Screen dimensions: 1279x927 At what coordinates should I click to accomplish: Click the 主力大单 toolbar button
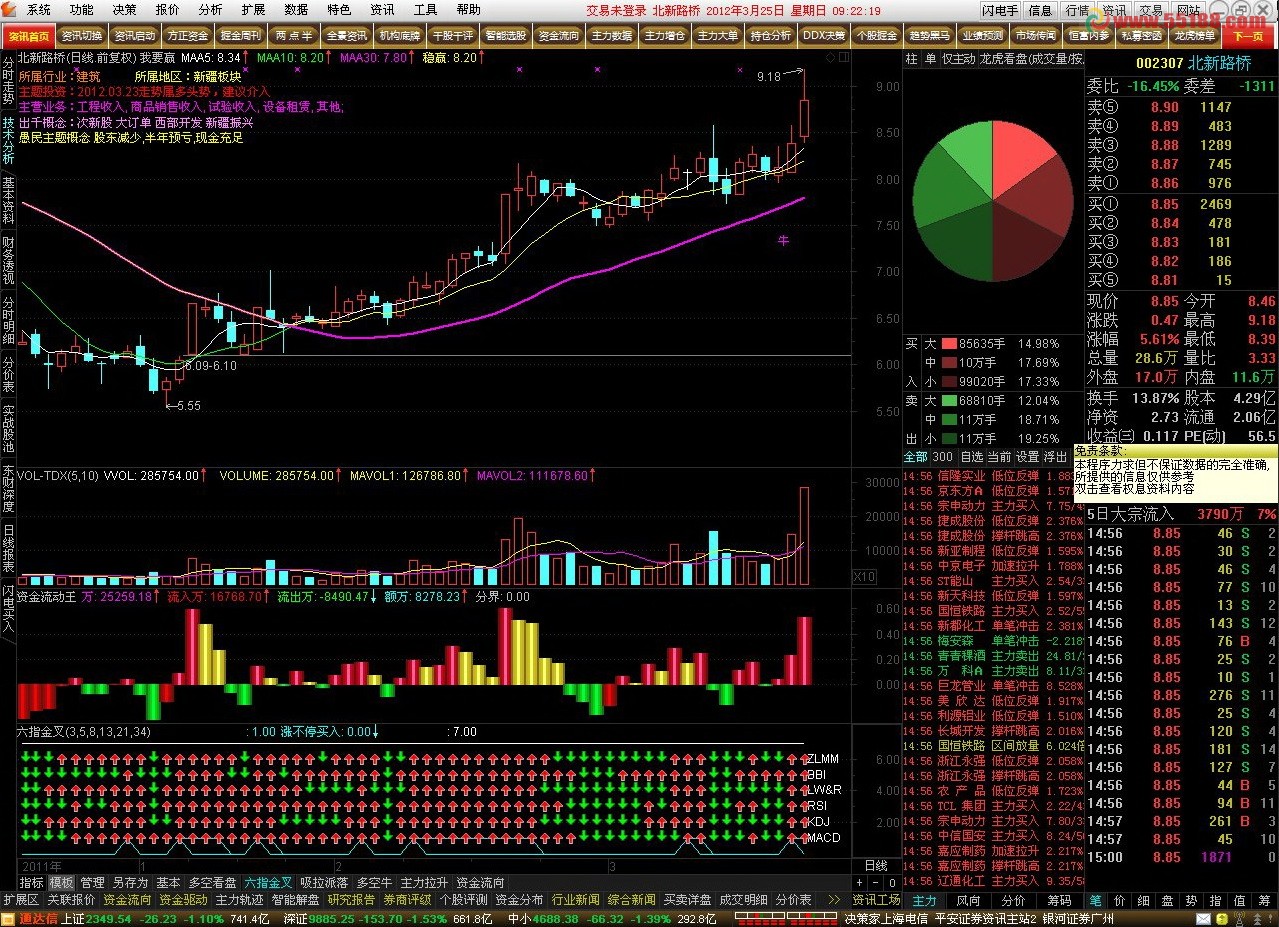coord(717,36)
